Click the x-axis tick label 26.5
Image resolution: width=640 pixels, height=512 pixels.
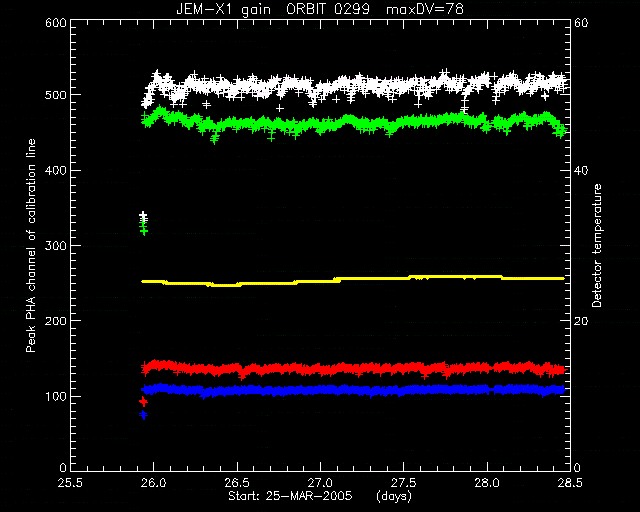coord(237,483)
